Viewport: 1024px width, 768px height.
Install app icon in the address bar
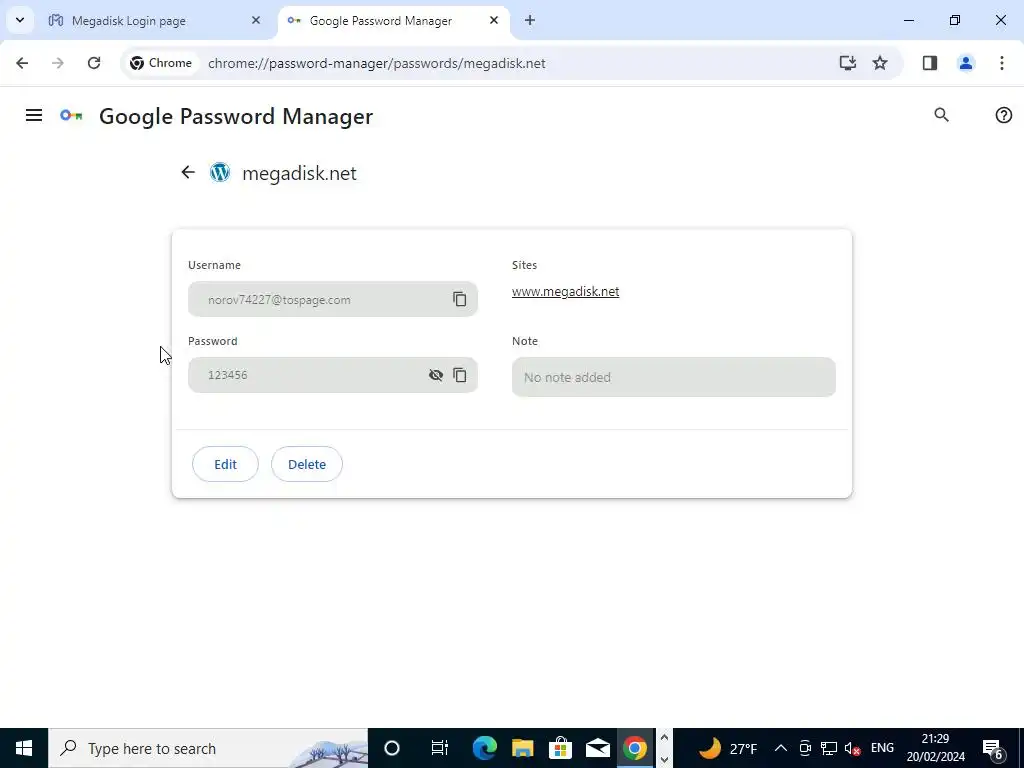pos(847,63)
